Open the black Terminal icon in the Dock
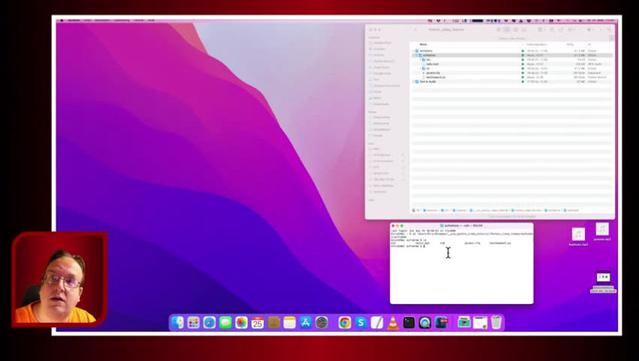Image resolution: width=639 pixels, height=361 pixels. click(x=409, y=323)
